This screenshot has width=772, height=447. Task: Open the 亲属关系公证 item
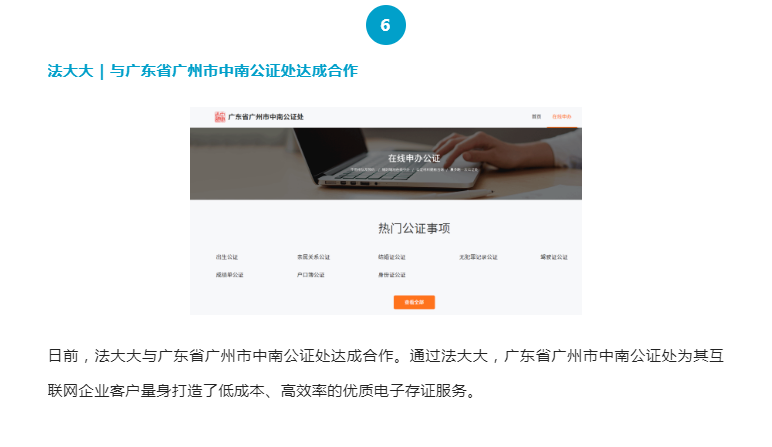pyautogui.click(x=313, y=257)
